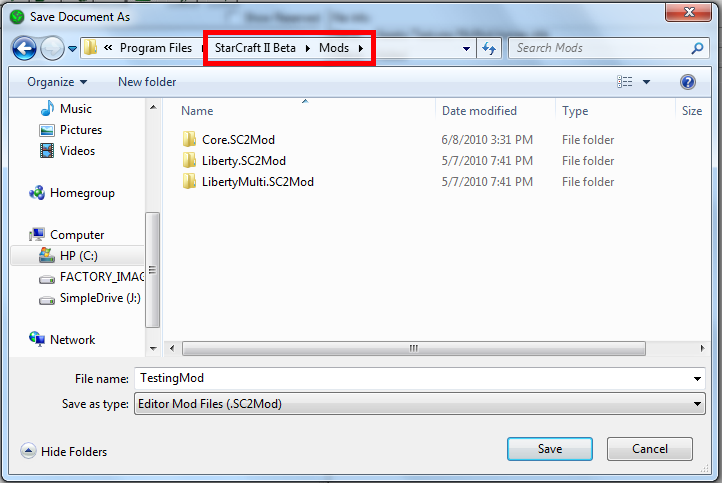Open the recent locations dropdown arrow

72,48
